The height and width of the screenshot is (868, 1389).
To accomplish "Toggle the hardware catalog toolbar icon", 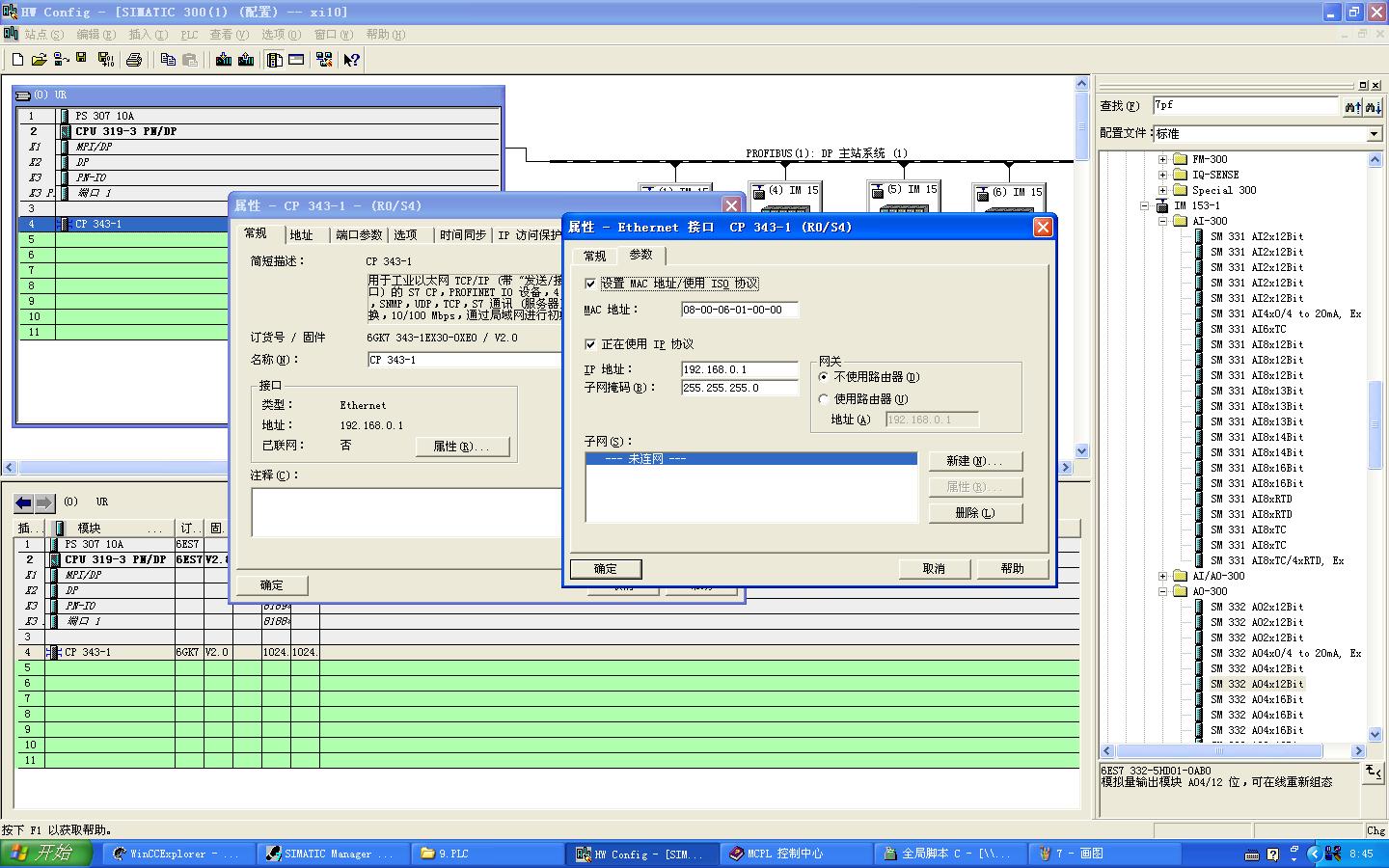I will [x=275, y=60].
